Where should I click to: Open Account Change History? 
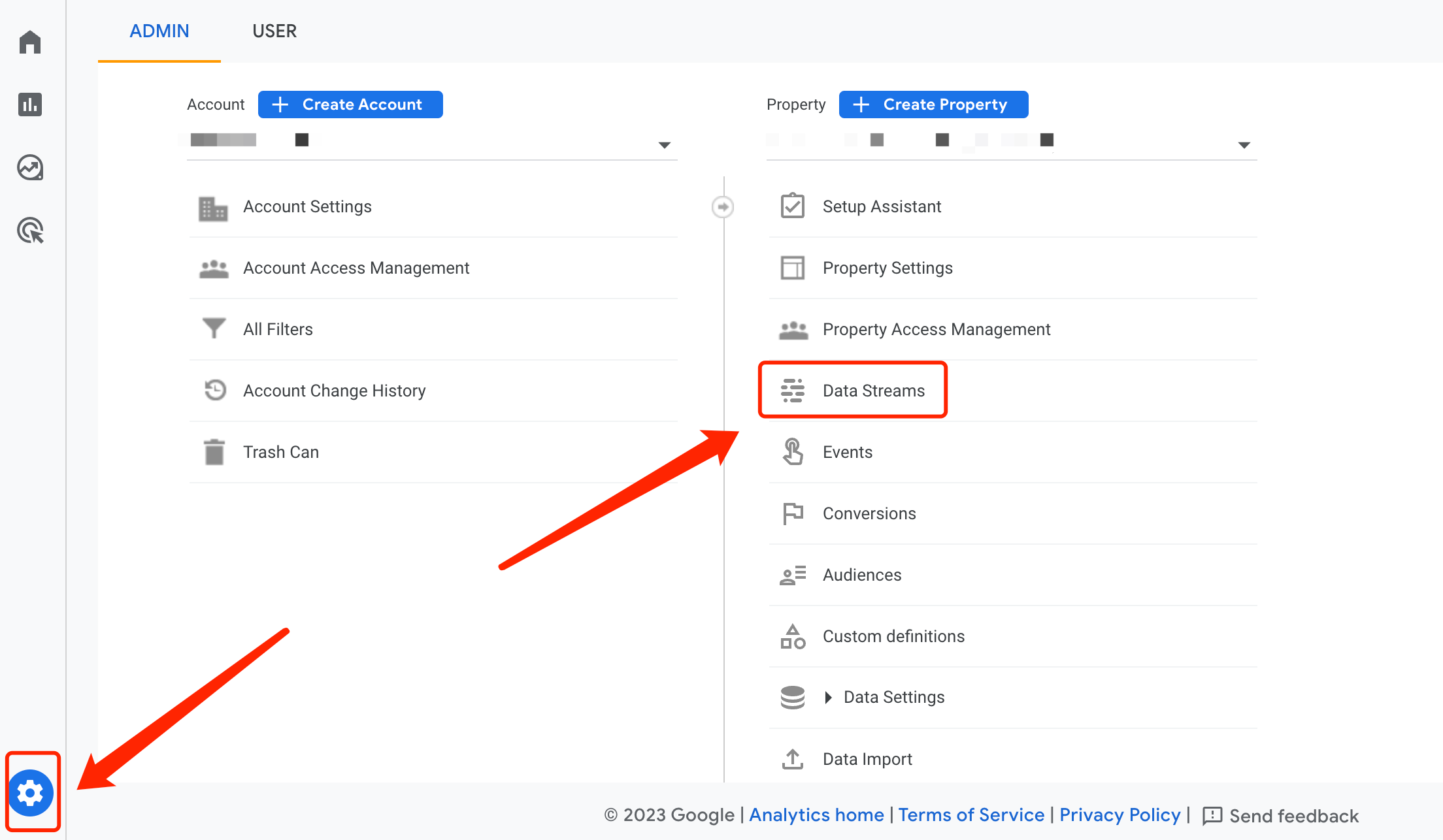(x=334, y=391)
